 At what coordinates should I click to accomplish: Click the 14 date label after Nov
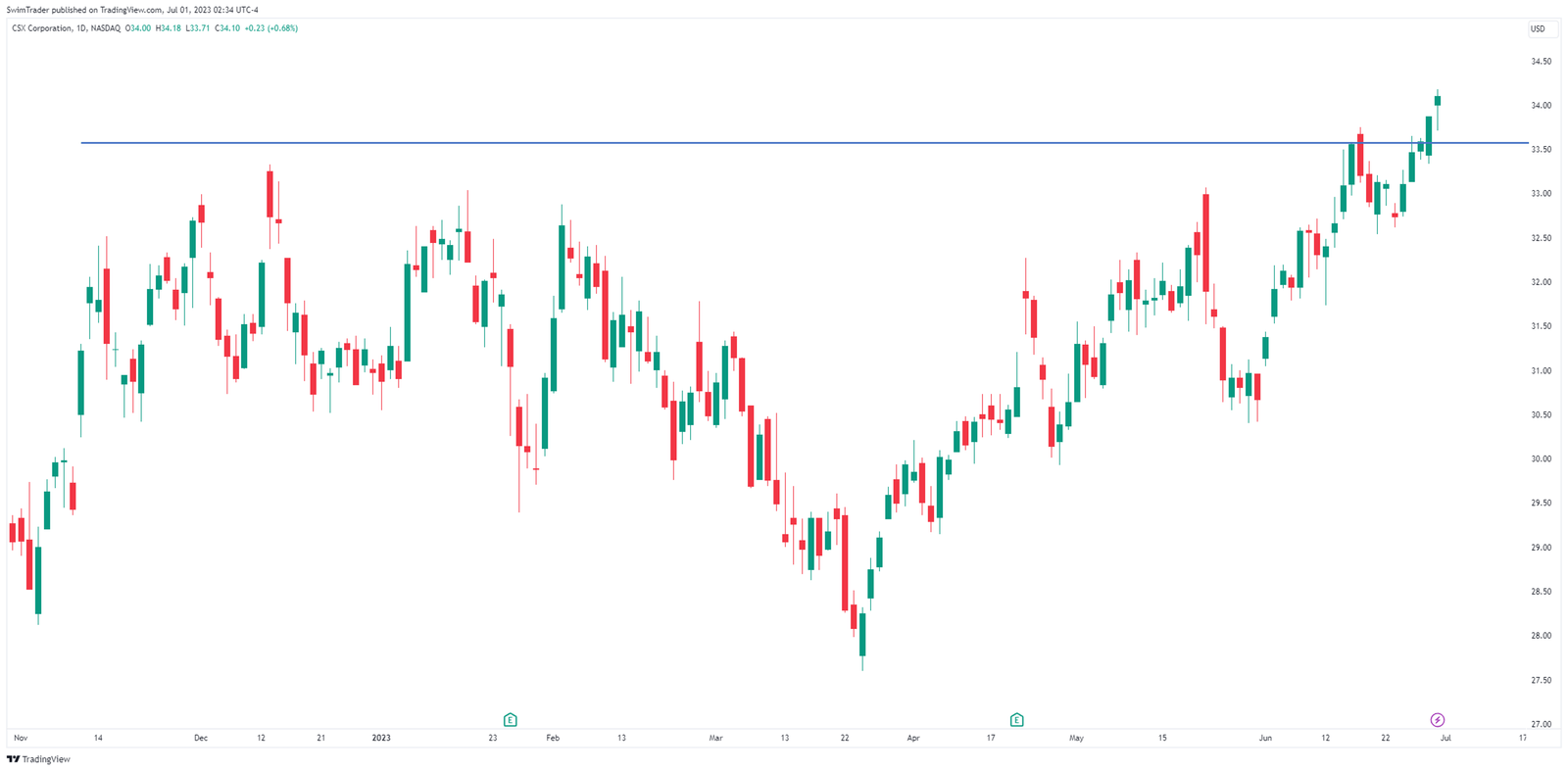coord(98,738)
